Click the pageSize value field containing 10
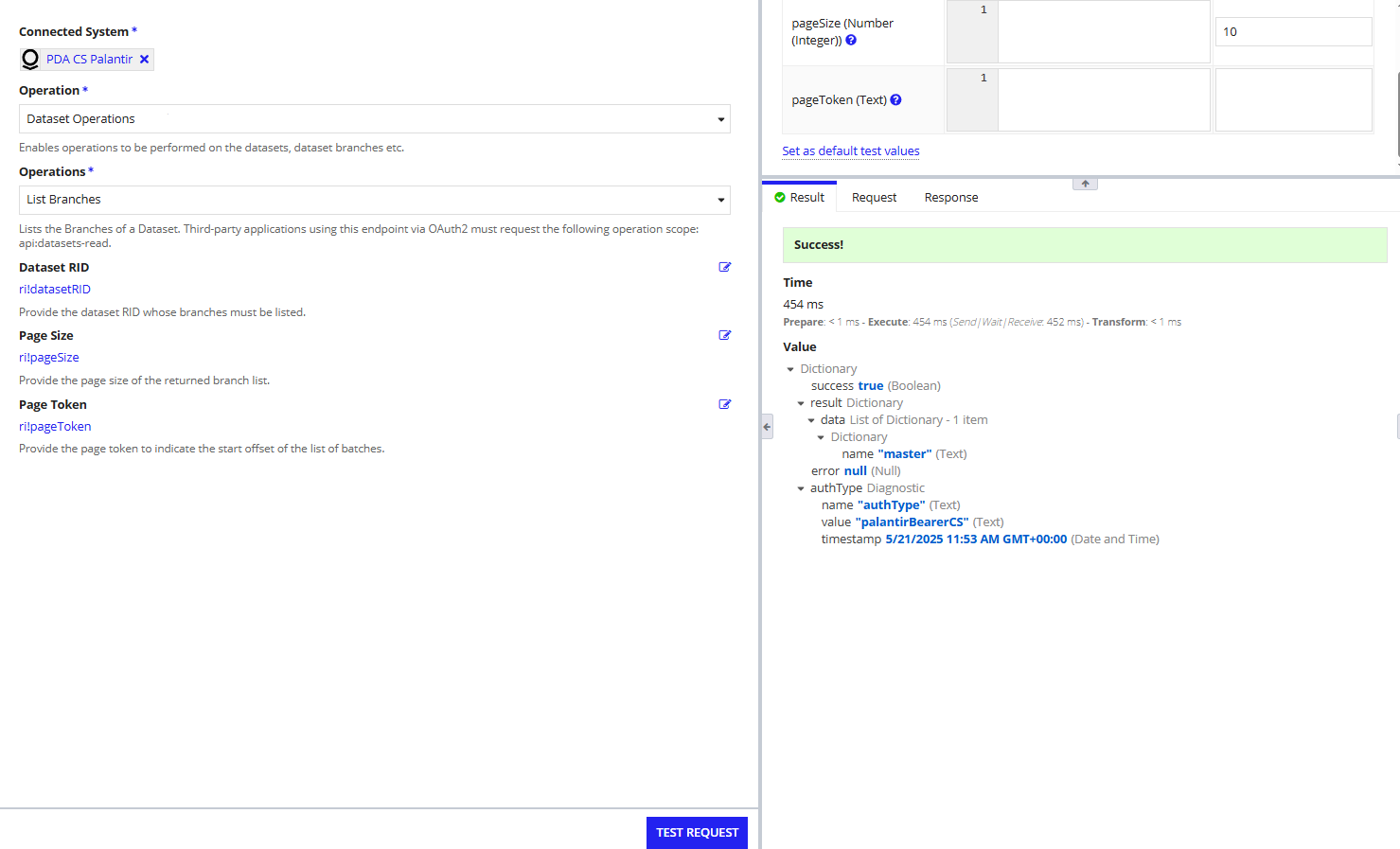 click(x=1293, y=31)
